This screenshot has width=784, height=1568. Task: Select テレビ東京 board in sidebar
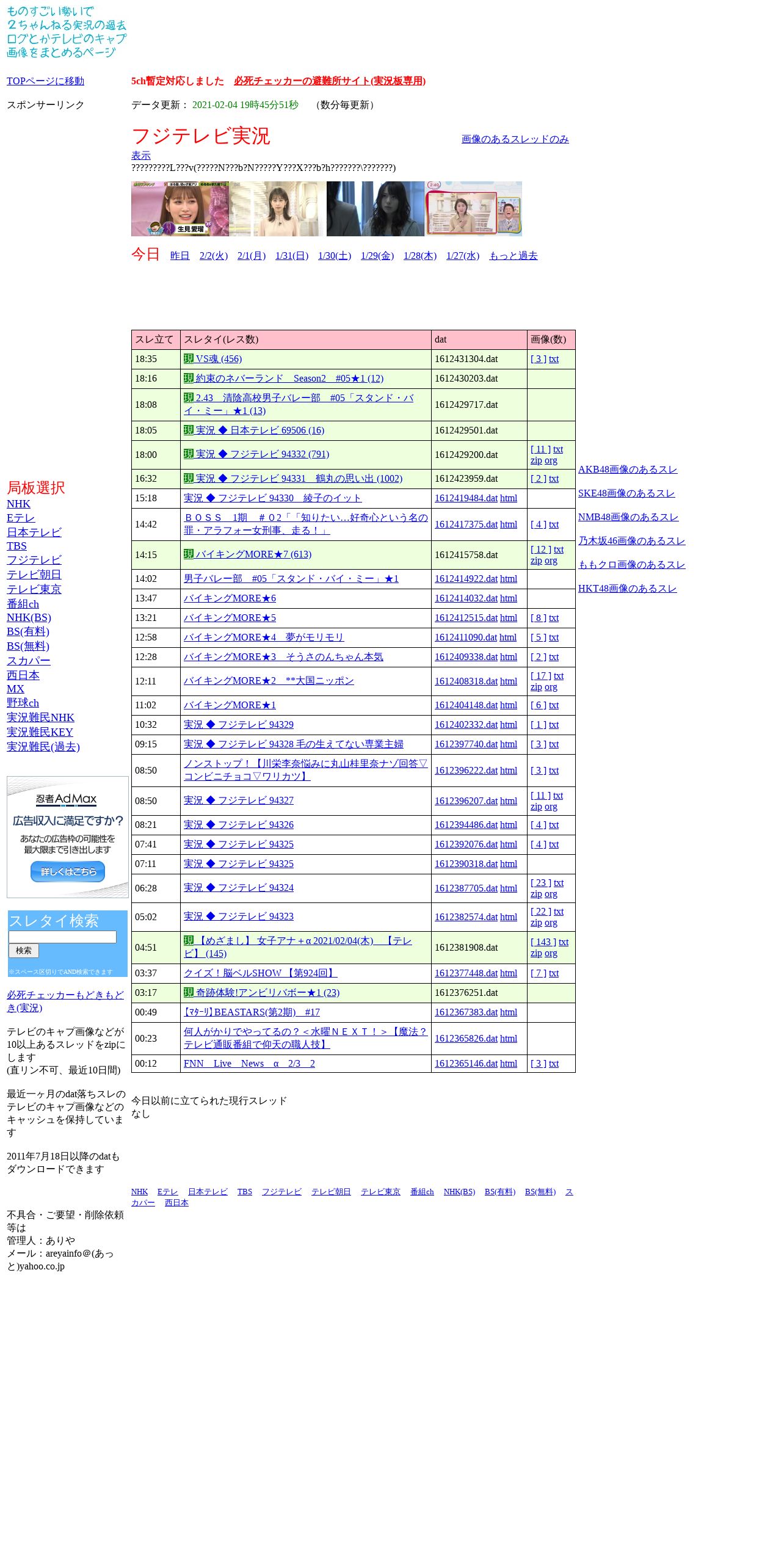coord(34,589)
